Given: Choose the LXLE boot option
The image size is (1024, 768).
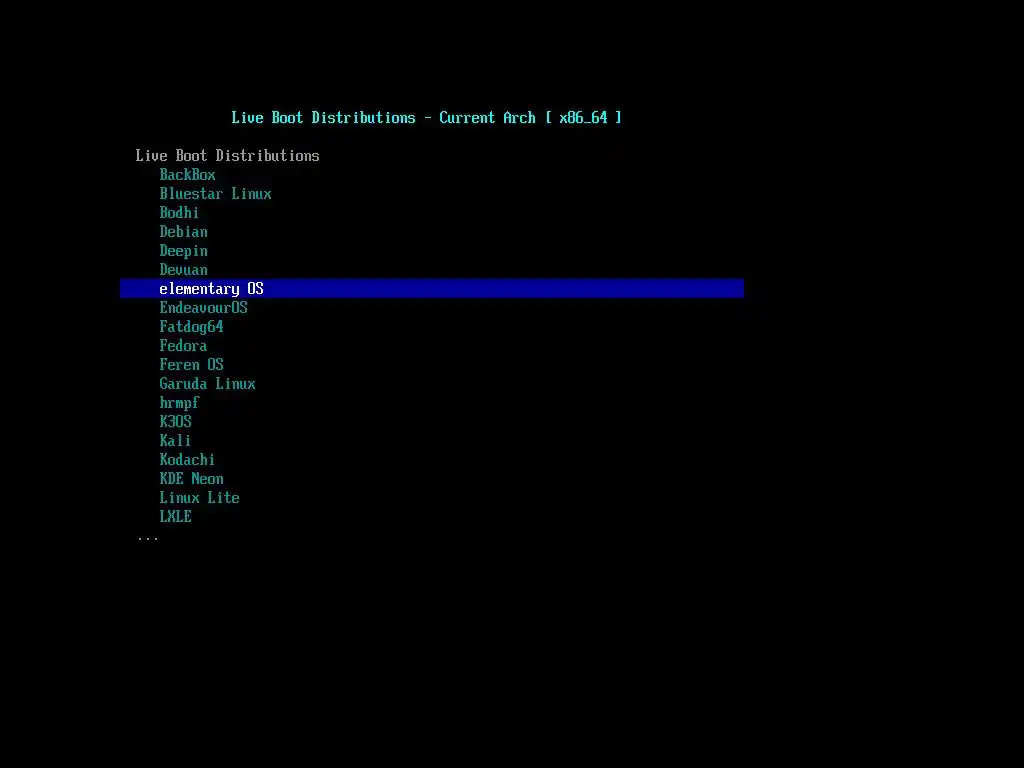Looking at the screenshot, I should (x=176, y=516).
